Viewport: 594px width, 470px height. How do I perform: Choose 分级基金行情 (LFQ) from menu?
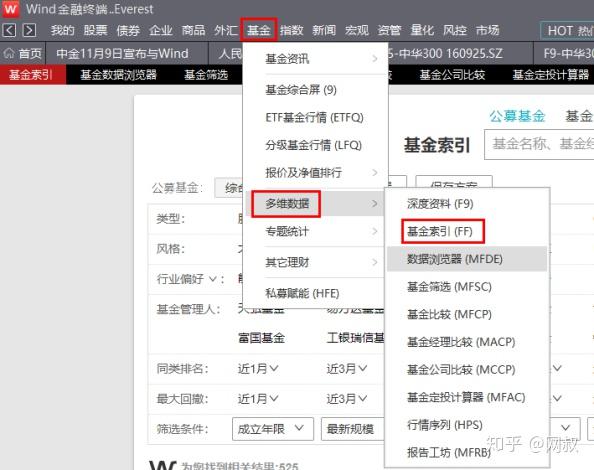315,145
